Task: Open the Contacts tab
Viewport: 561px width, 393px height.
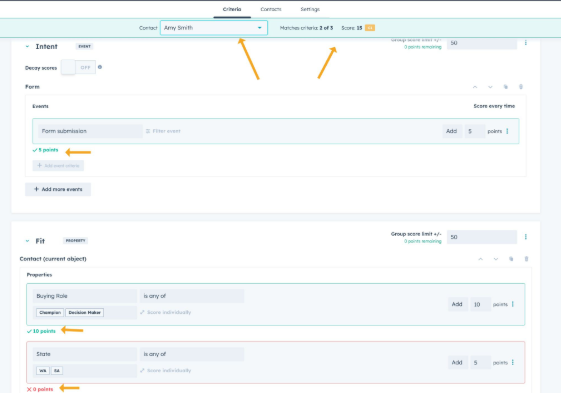Action: pos(271,9)
